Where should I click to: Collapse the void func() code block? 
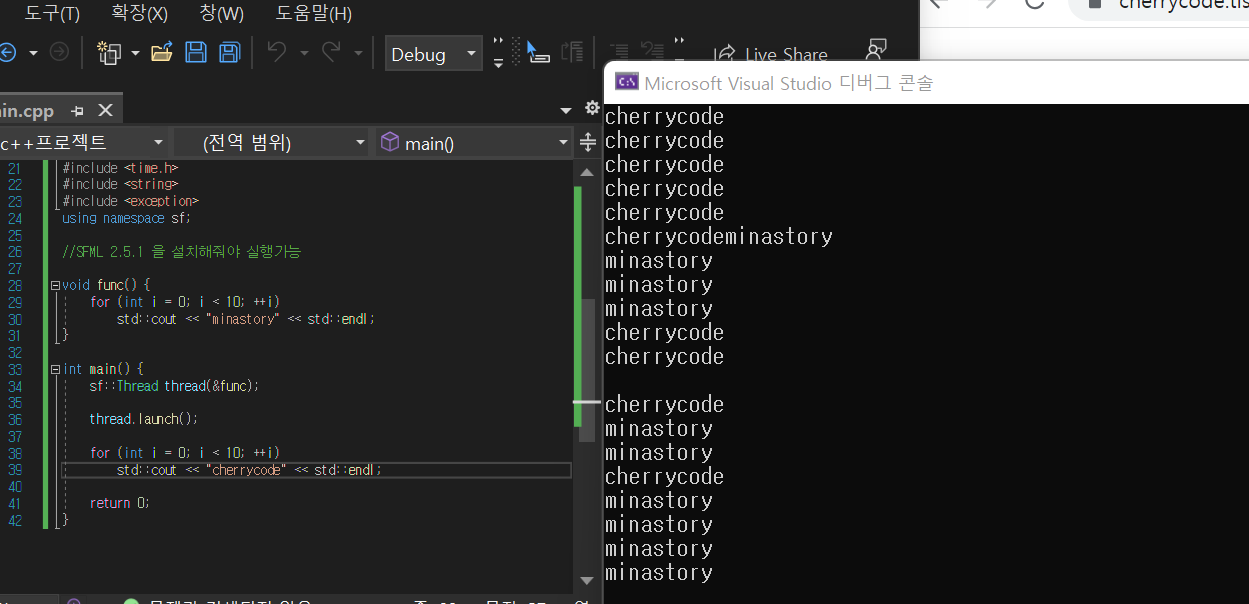(x=56, y=285)
